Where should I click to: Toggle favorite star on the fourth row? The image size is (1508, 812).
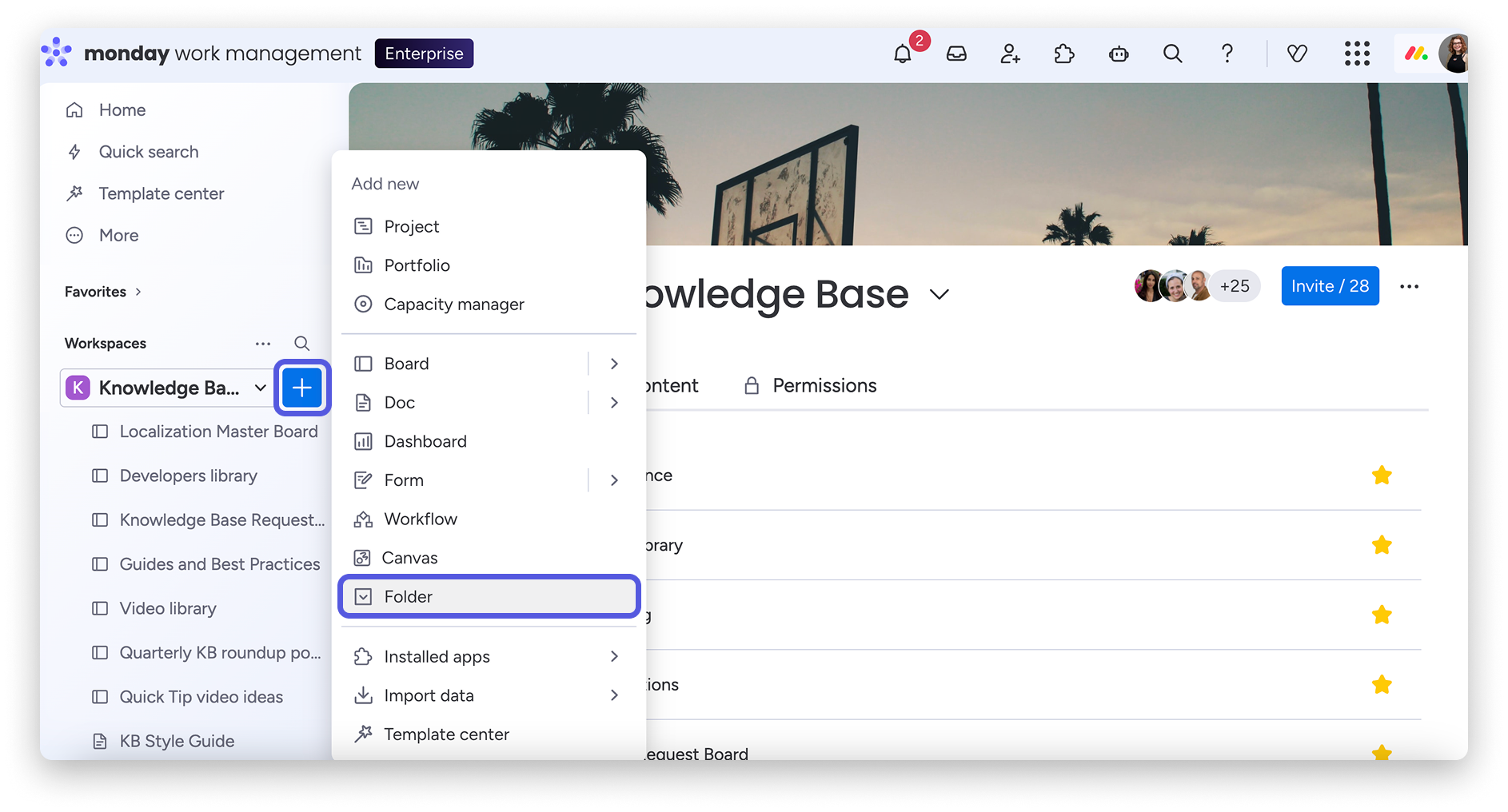click(x=1382, y=685)
